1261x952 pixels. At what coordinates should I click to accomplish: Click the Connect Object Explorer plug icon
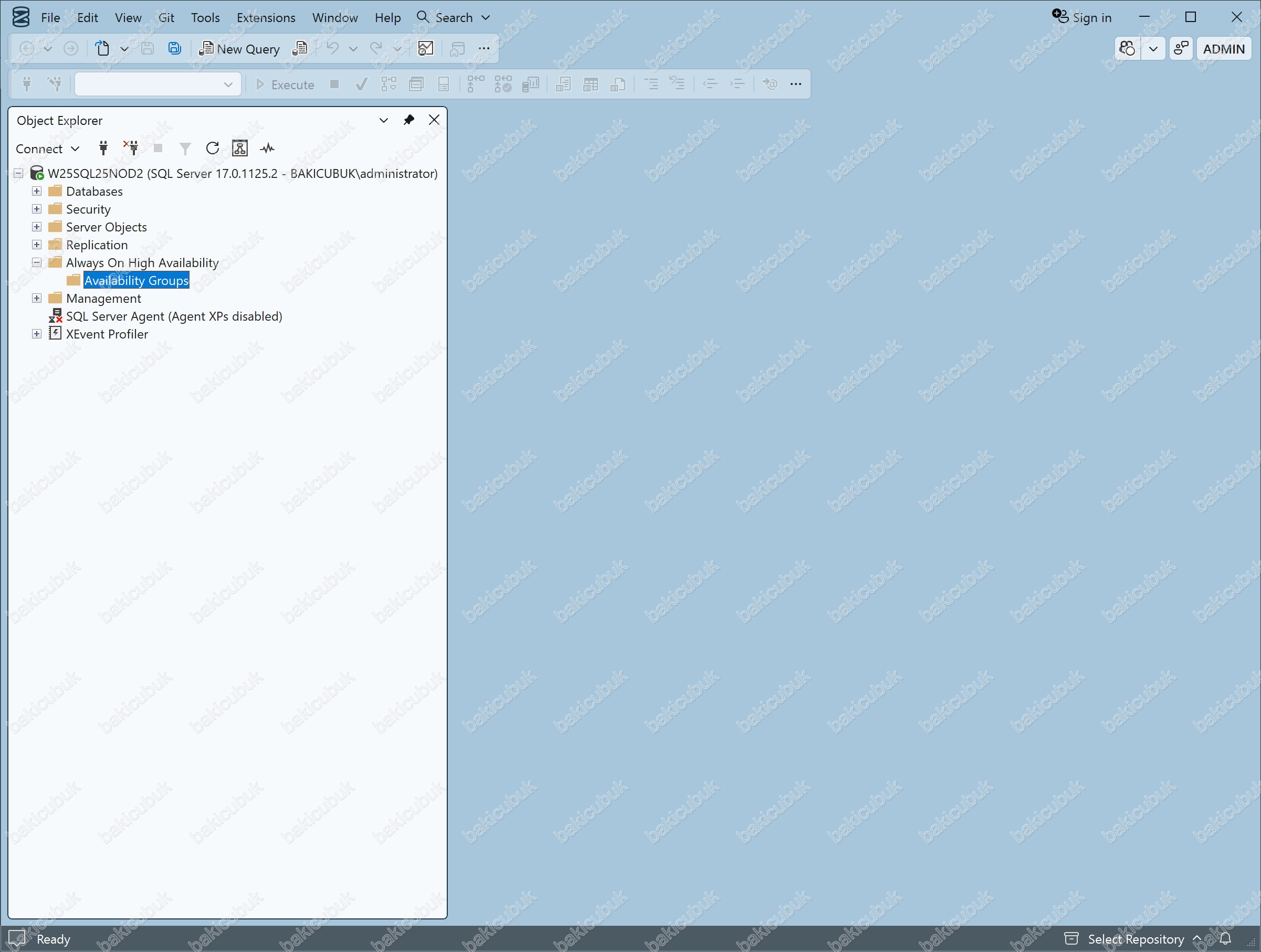click(x=103, y=149)
